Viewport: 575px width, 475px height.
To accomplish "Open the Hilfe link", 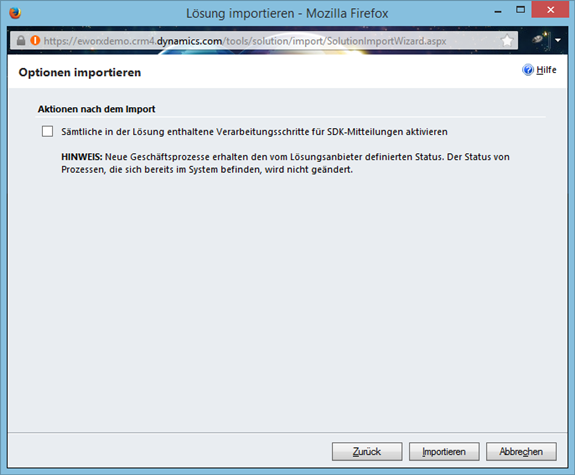I will coord(546,70).
